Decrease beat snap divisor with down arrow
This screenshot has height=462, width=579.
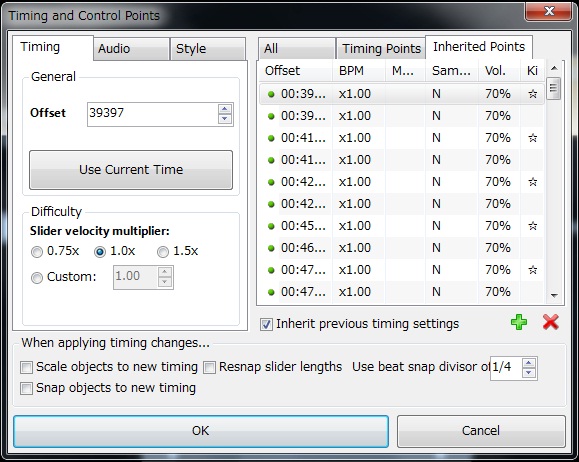(528, 372)
